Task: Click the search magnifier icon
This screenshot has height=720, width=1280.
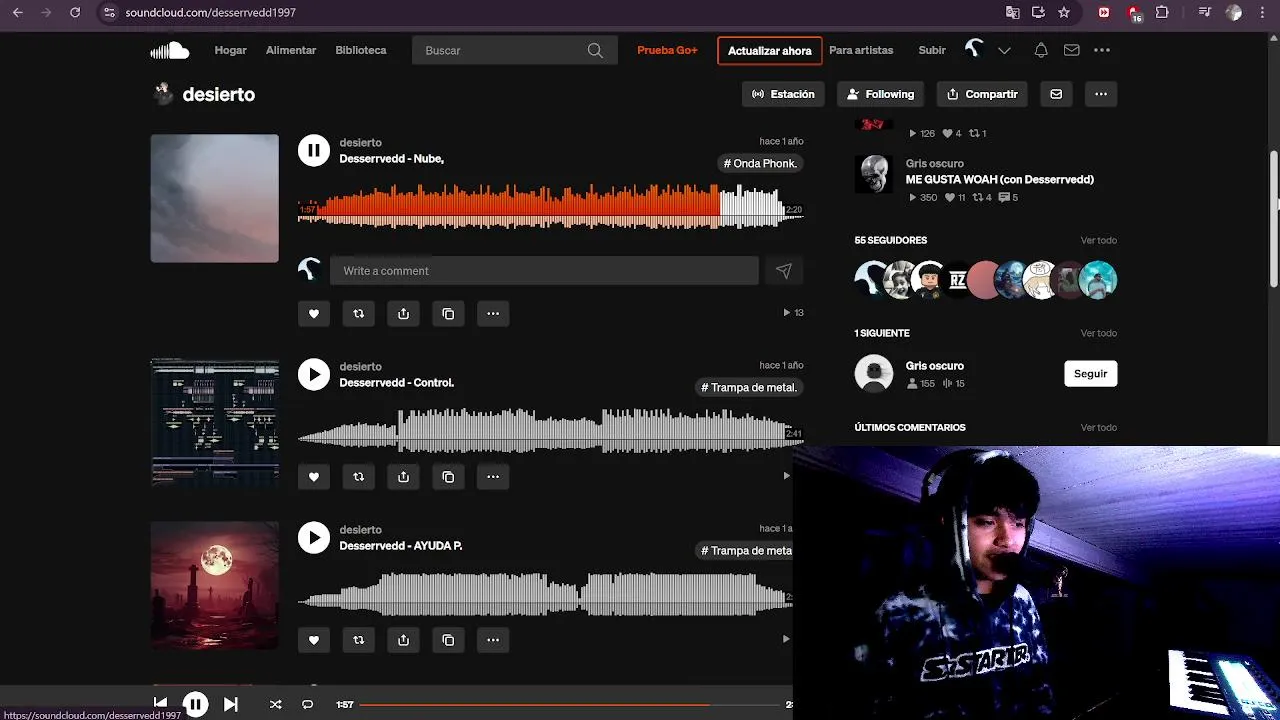Action: coord(595,50)
